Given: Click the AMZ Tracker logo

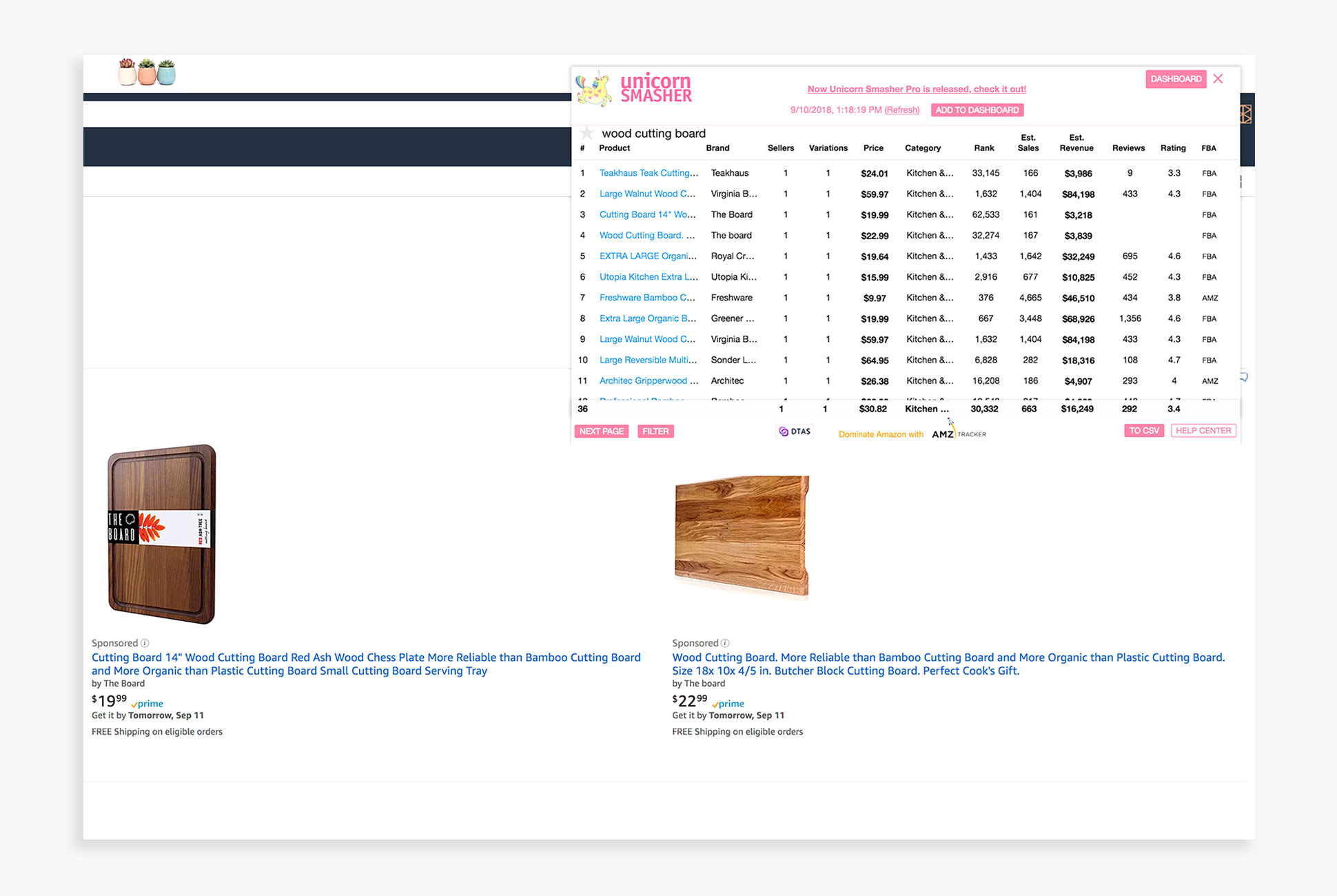Looking at the screenshot, I should tap(959, 434).
